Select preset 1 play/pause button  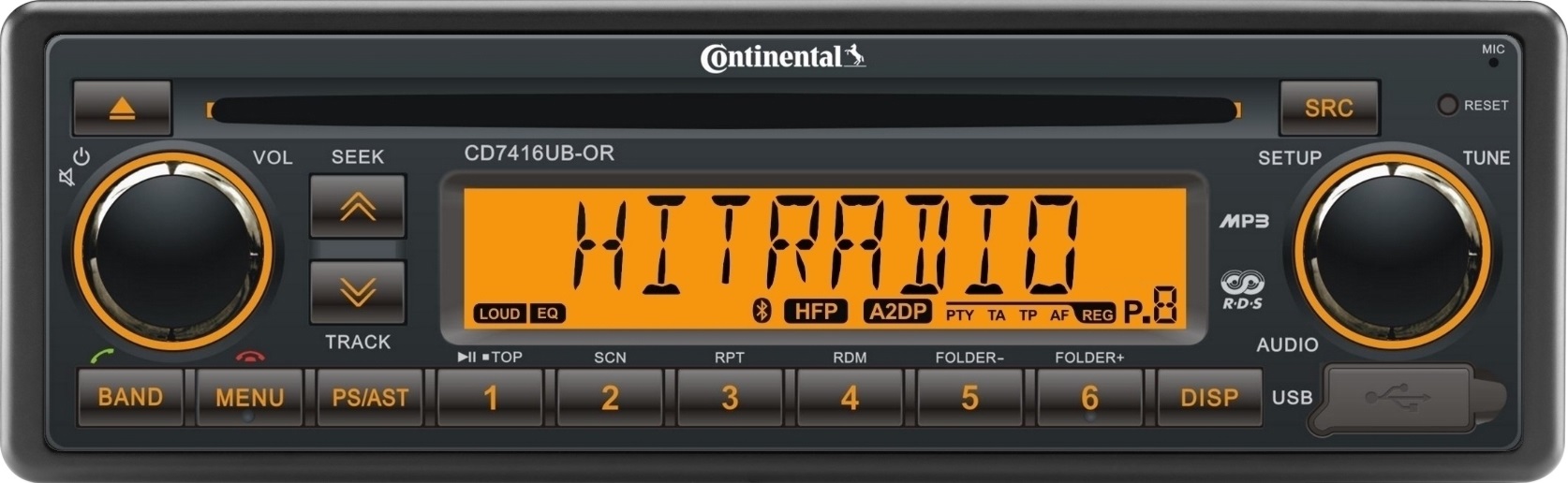coord(490,398)
